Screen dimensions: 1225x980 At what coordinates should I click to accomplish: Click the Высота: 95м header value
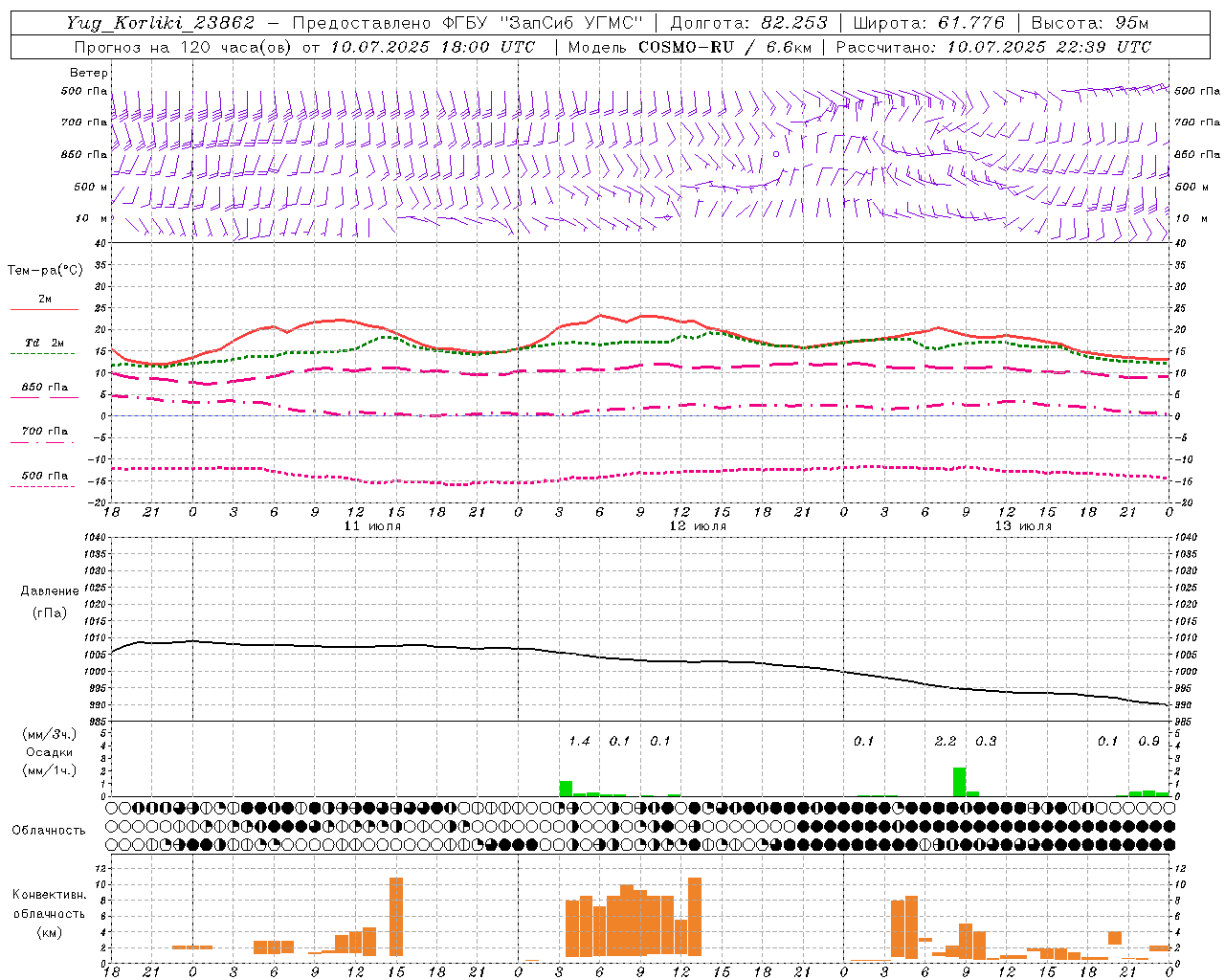point(1089,23)
